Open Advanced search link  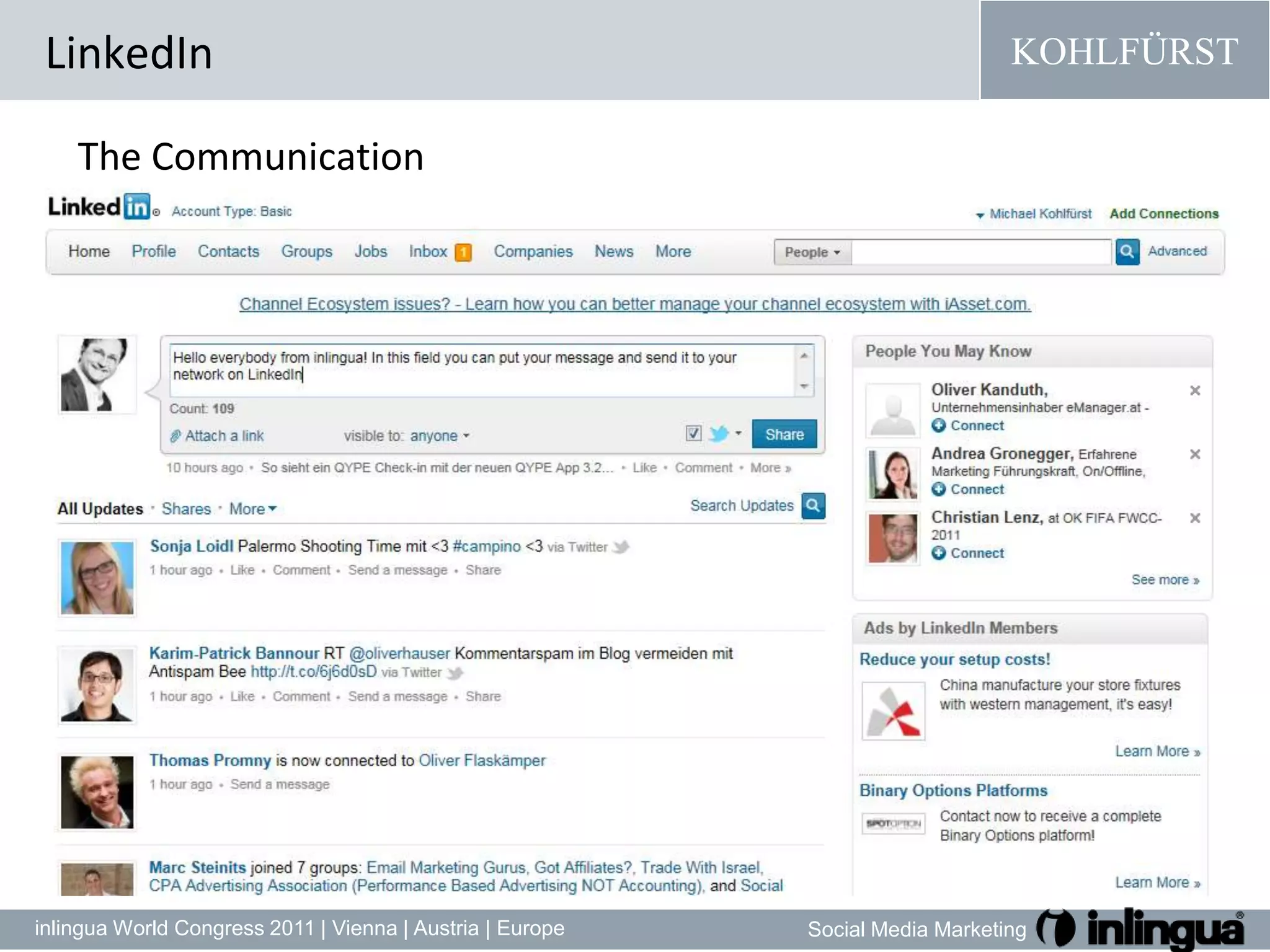(1177, 251)
